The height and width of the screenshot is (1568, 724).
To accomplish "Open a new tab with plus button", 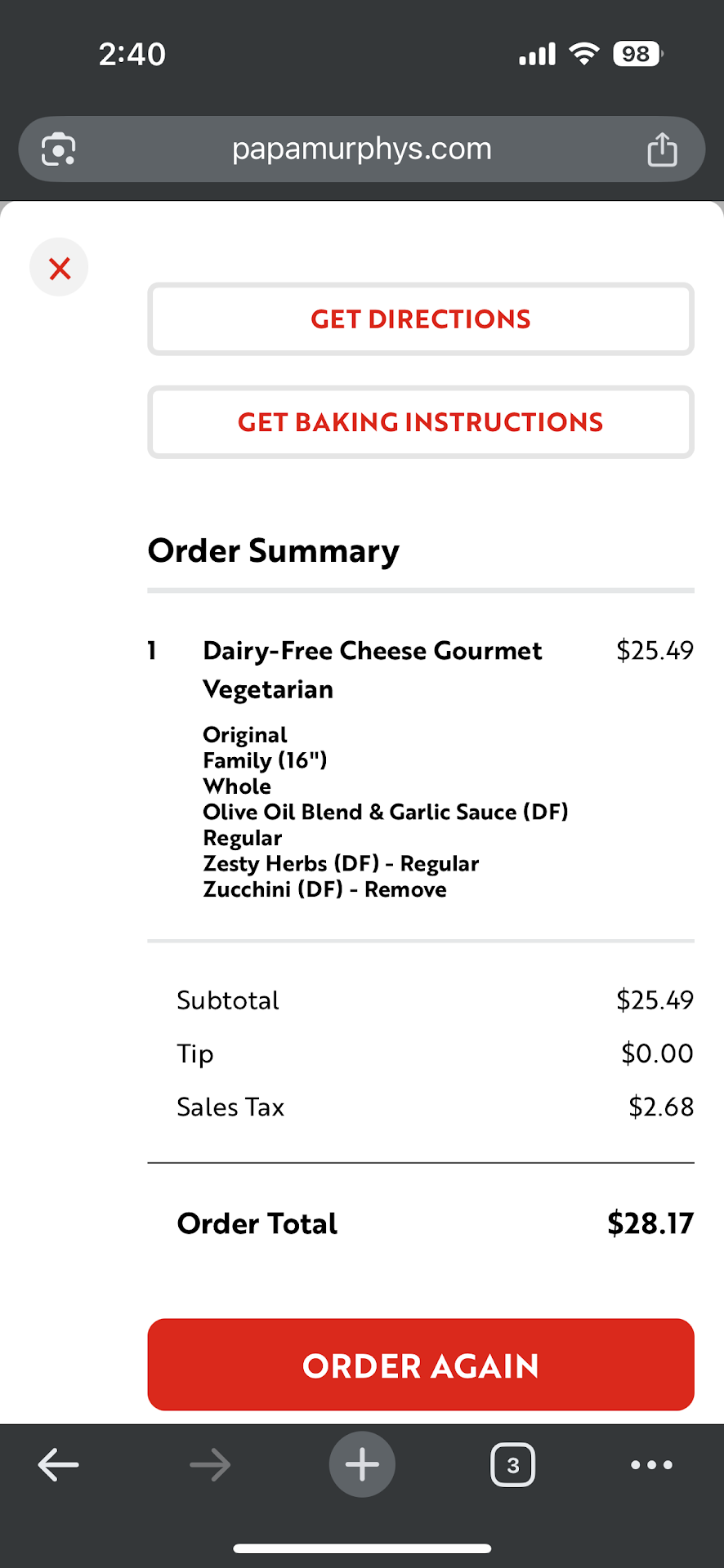I will tap(362, 1465).
